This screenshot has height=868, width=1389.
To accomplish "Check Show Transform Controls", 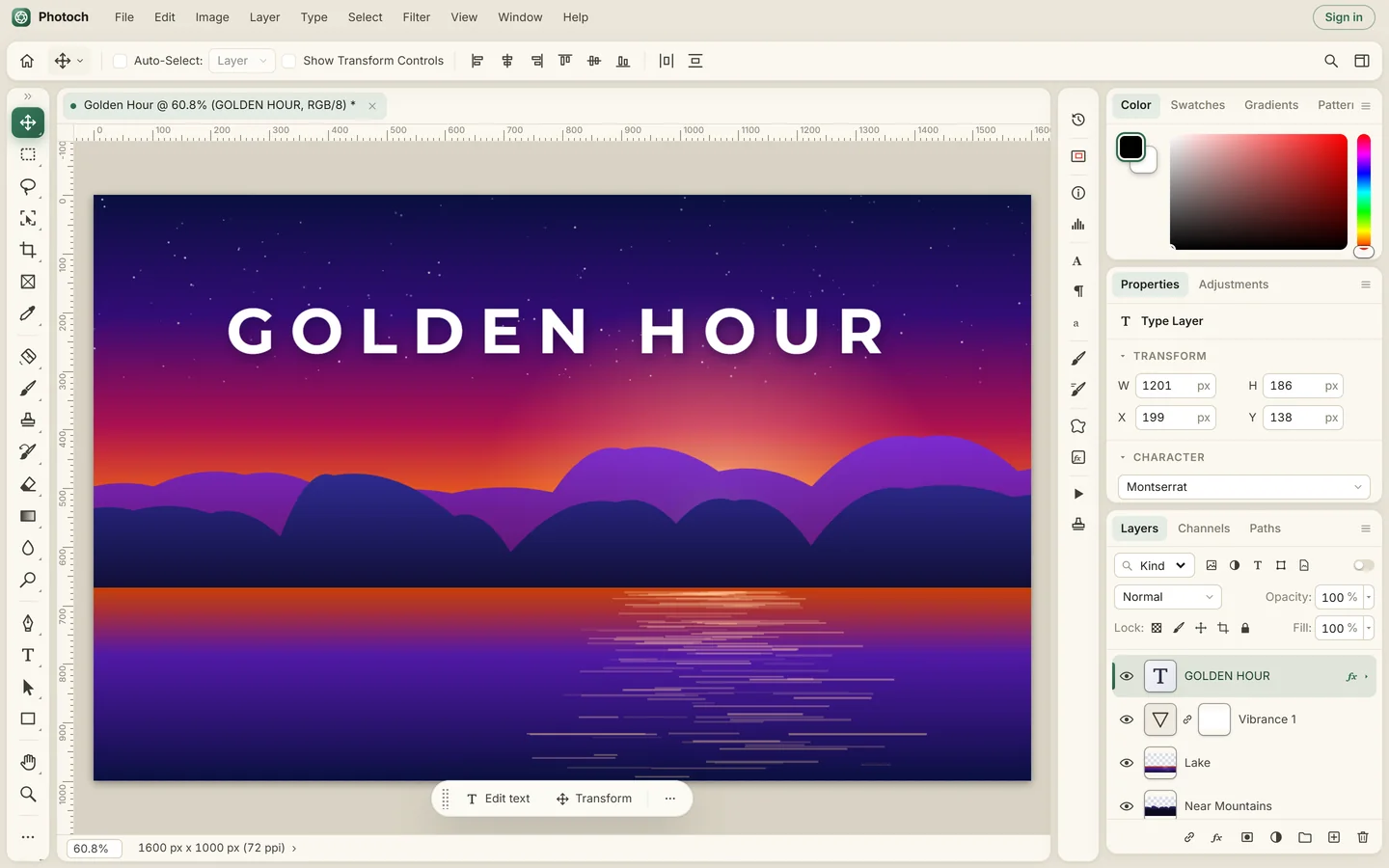I will click(x=288, y=61).
